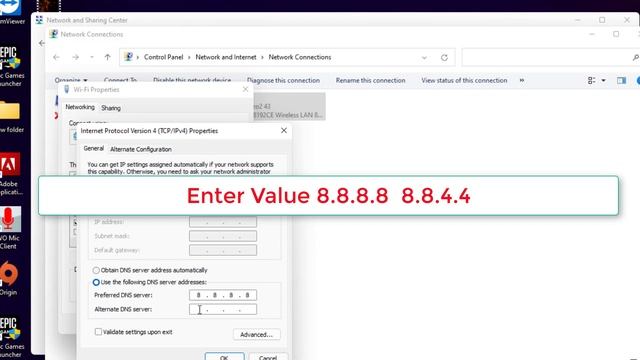Show more toolbar commands chevron

tap(522, 80)
